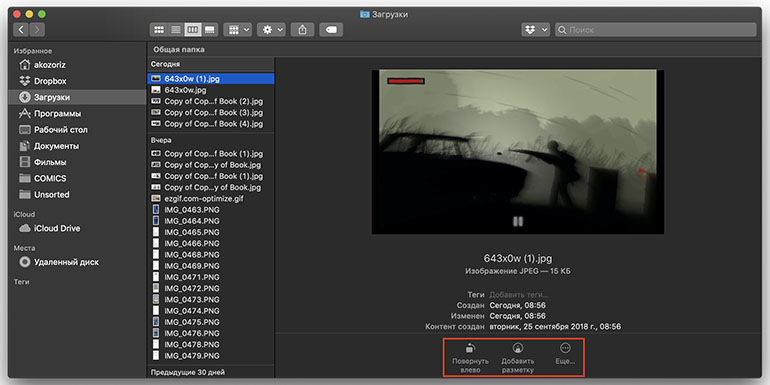
Task: Select IMG_0464.PNG file
Action: (x=211, y=221)
